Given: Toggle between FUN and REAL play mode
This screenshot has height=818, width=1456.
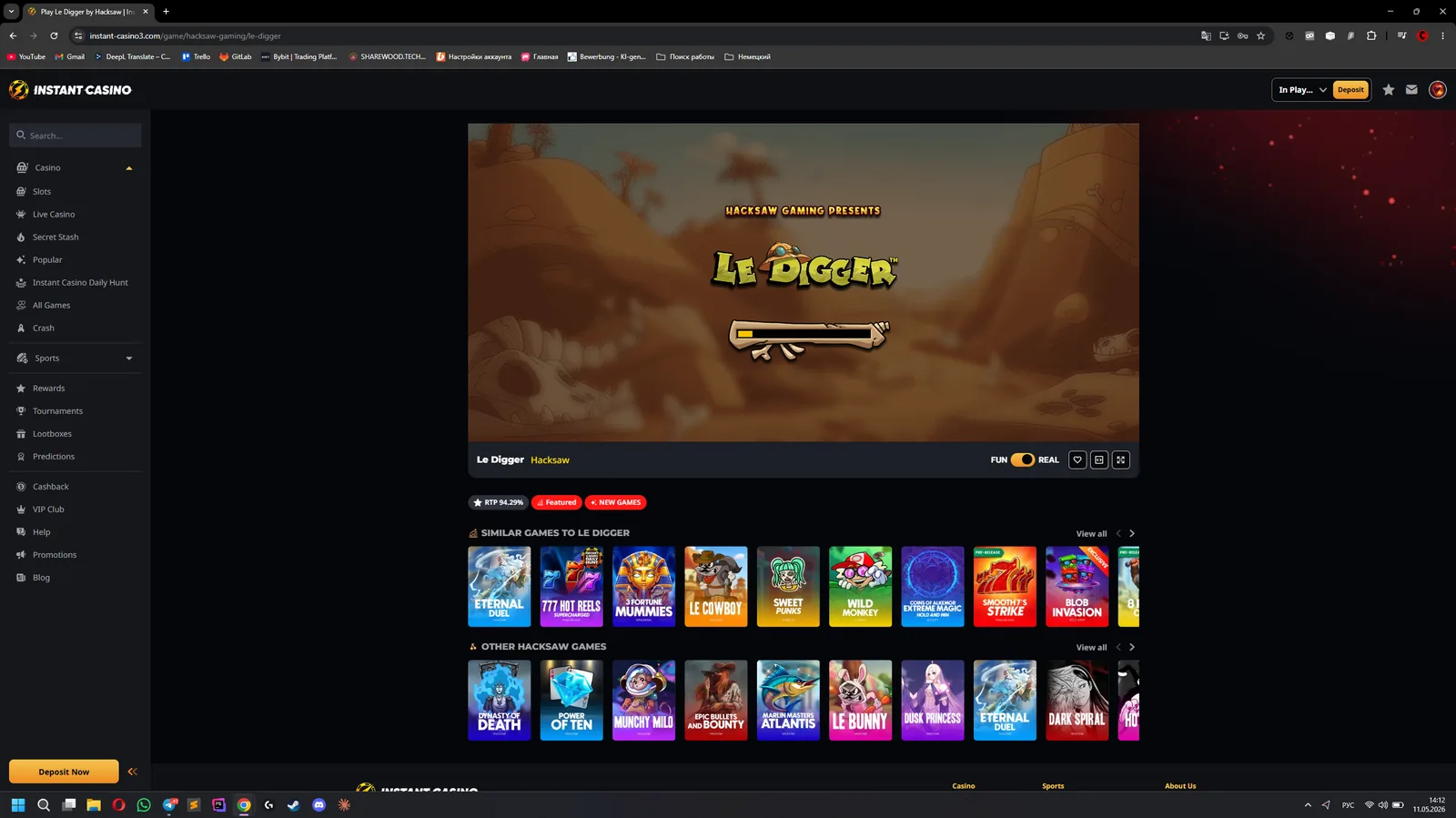Looking at the screenshot, I should [1023, 459].
